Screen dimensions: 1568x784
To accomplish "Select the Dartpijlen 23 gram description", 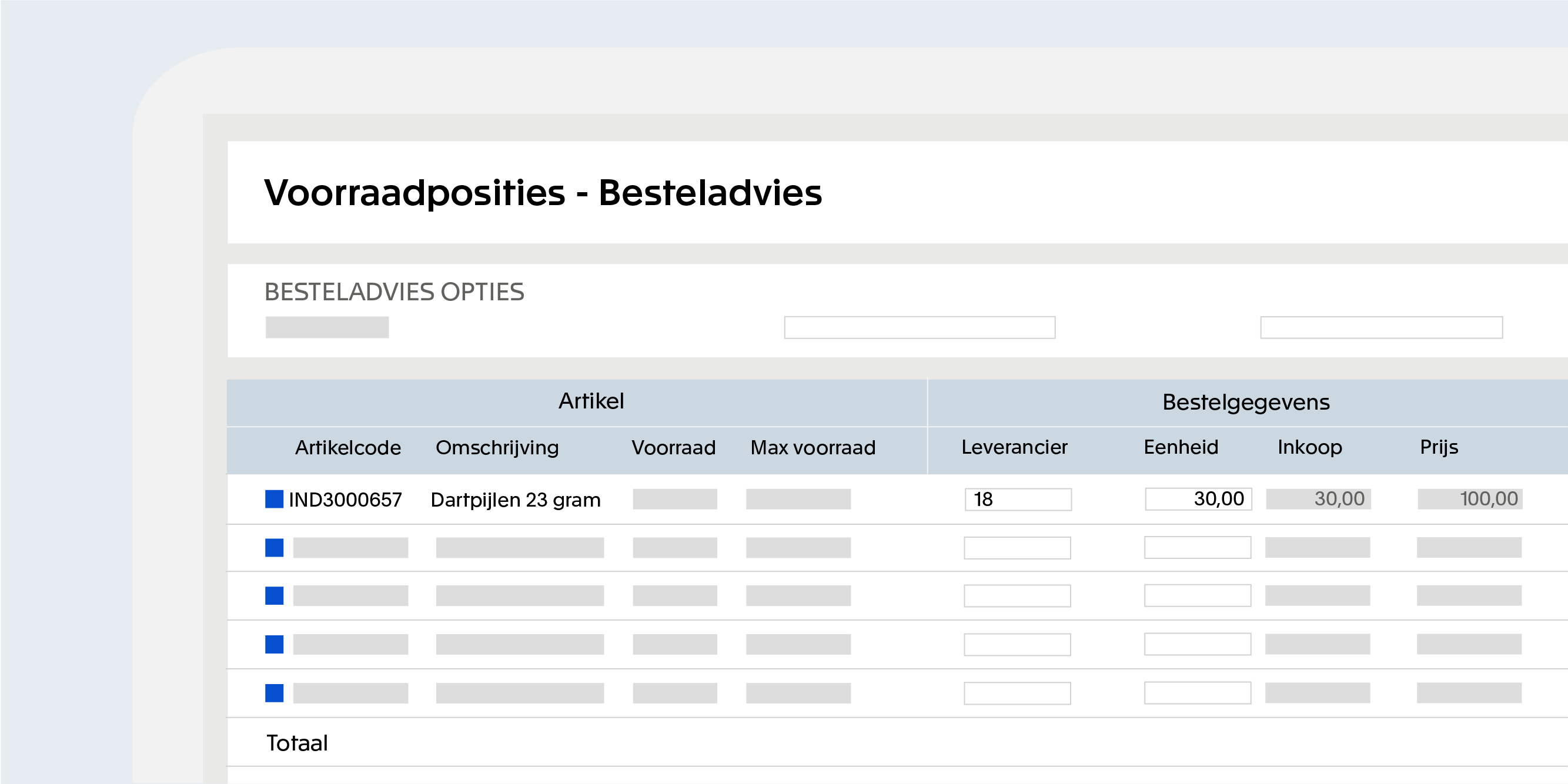I will click(x=515, y=500).
